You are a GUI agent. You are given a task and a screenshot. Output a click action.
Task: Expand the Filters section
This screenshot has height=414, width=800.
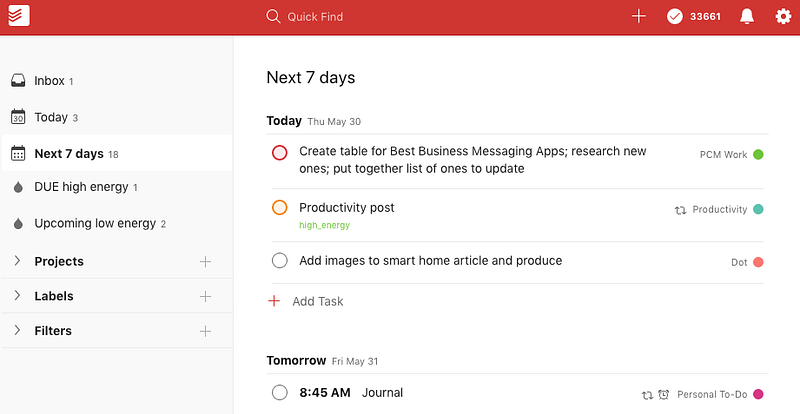(17, 331)
